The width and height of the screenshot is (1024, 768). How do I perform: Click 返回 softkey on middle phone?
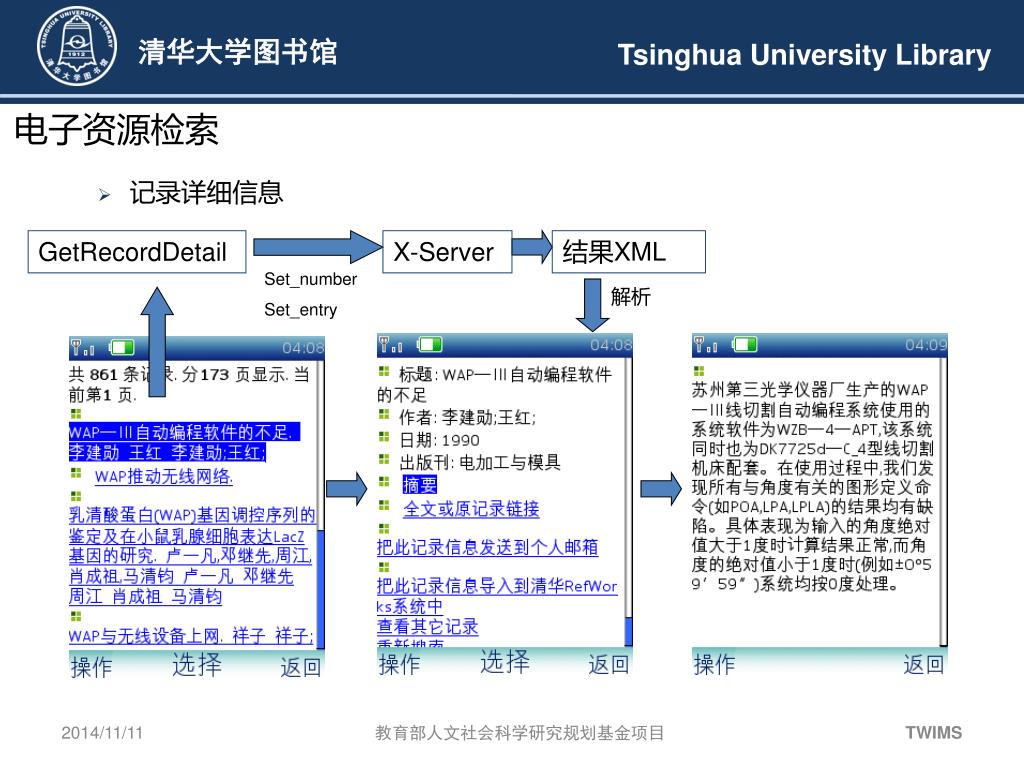609,664
